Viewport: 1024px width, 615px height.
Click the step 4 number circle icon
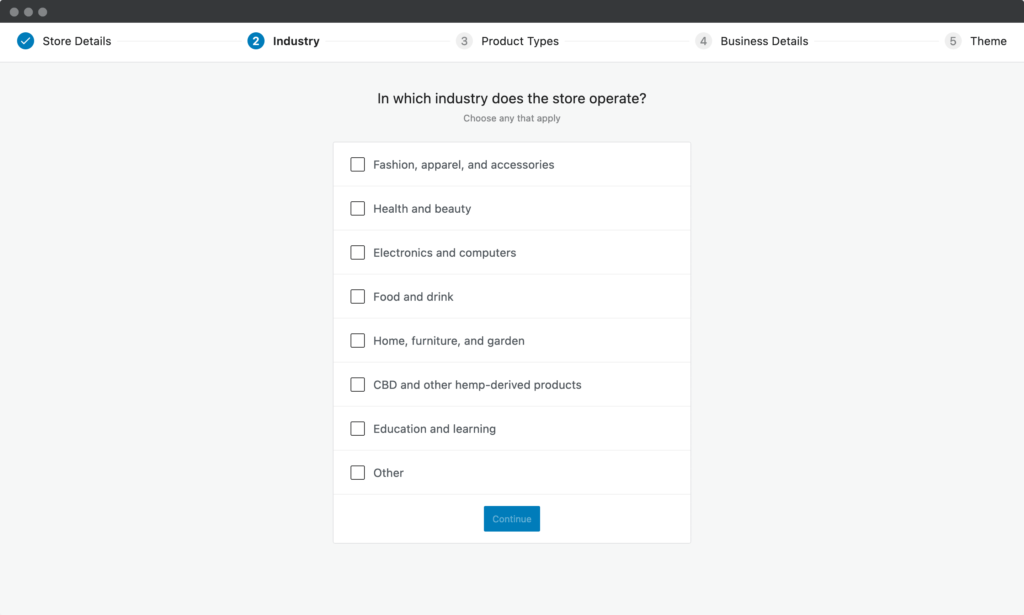[704, 41]
